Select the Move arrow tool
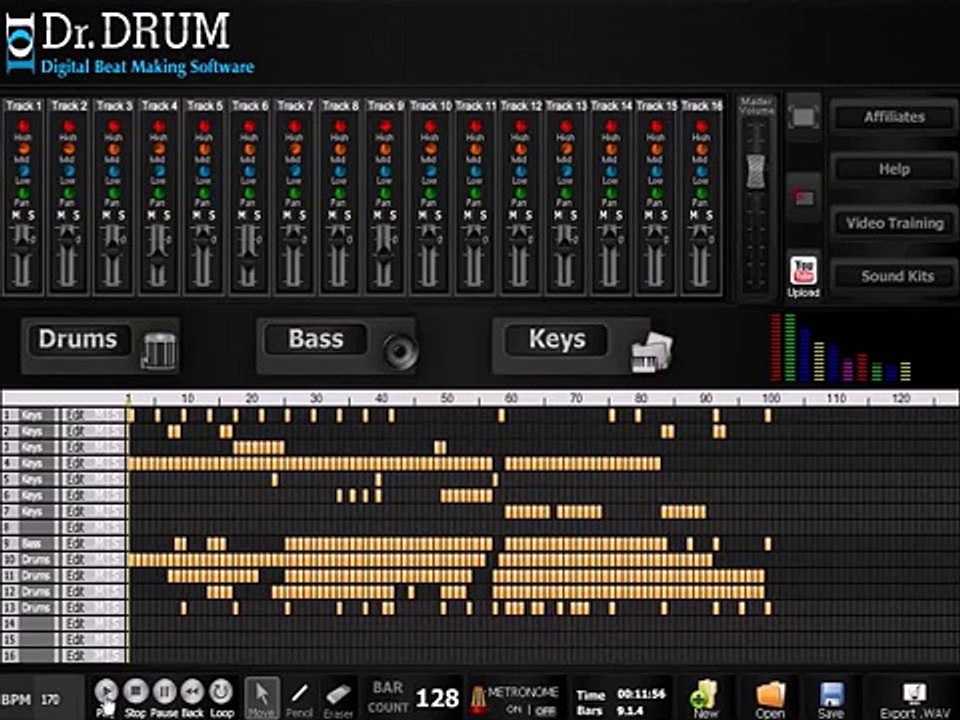The width and height of the screenshot is (960, 720). point(262,696)
